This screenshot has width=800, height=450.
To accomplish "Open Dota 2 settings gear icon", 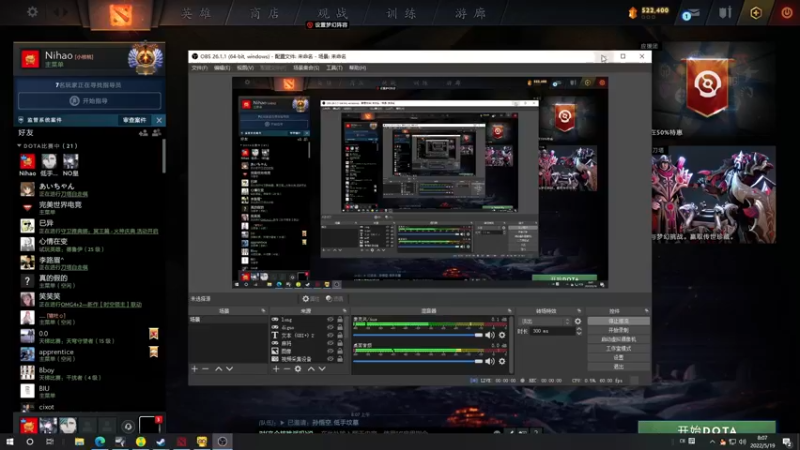I will pyautogui.click(x=32, y=12).
